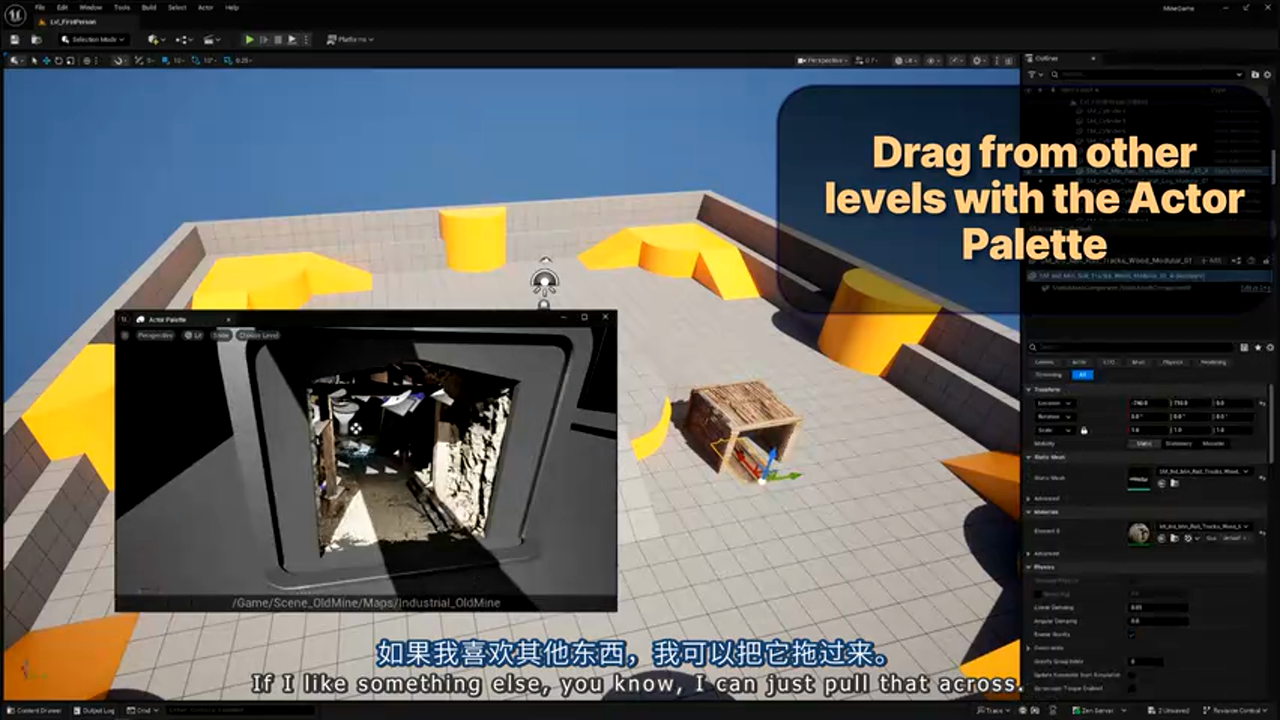This screenshot has width=1280, height=720.
Task: Open the Platforms dropdown
Action: click(x=350, y=40)
